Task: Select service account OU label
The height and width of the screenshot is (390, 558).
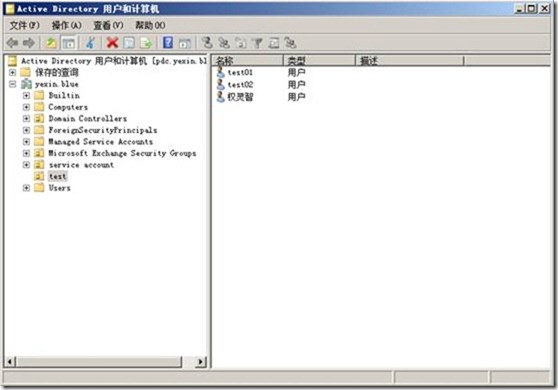Action: click(x=81, y=165)
